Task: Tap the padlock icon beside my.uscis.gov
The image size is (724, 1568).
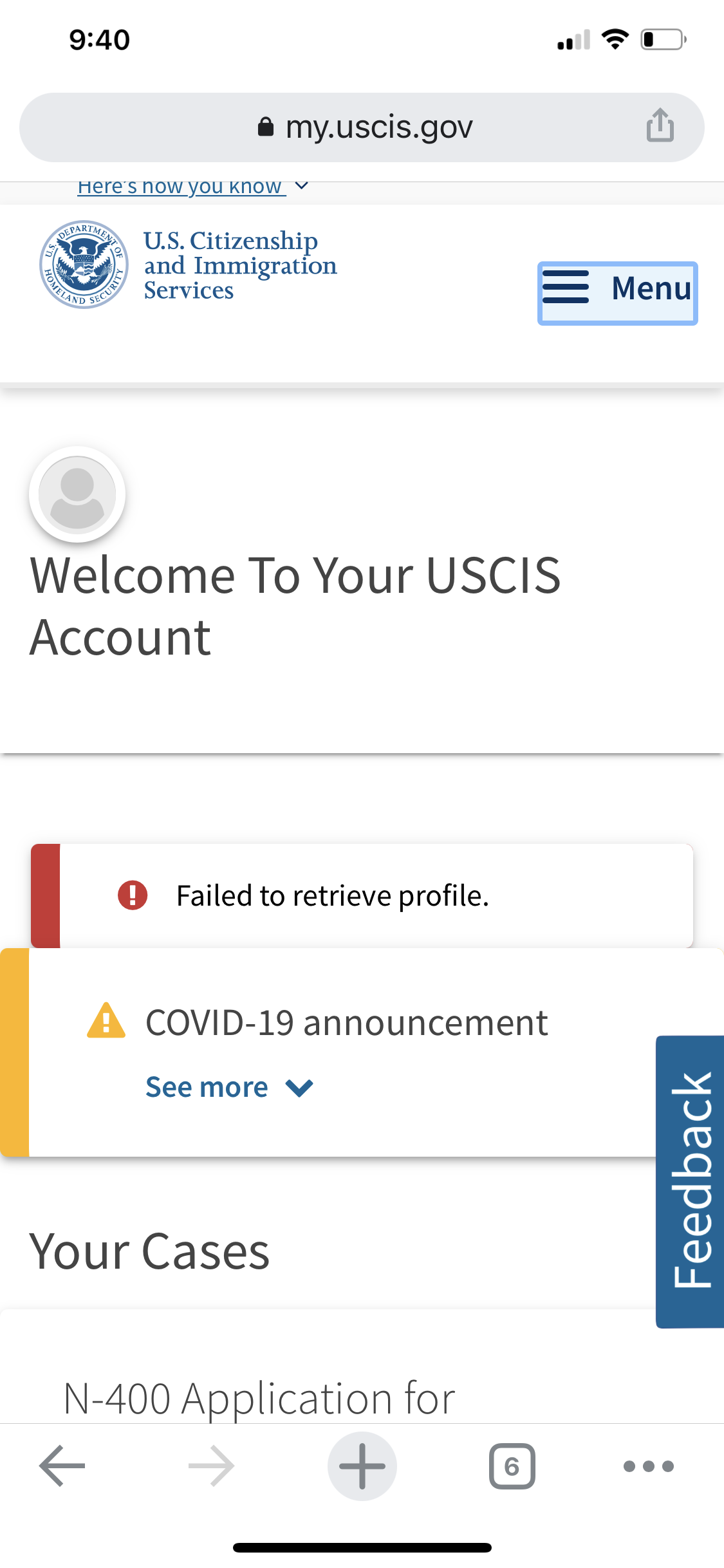Action: tap(266, 127)
